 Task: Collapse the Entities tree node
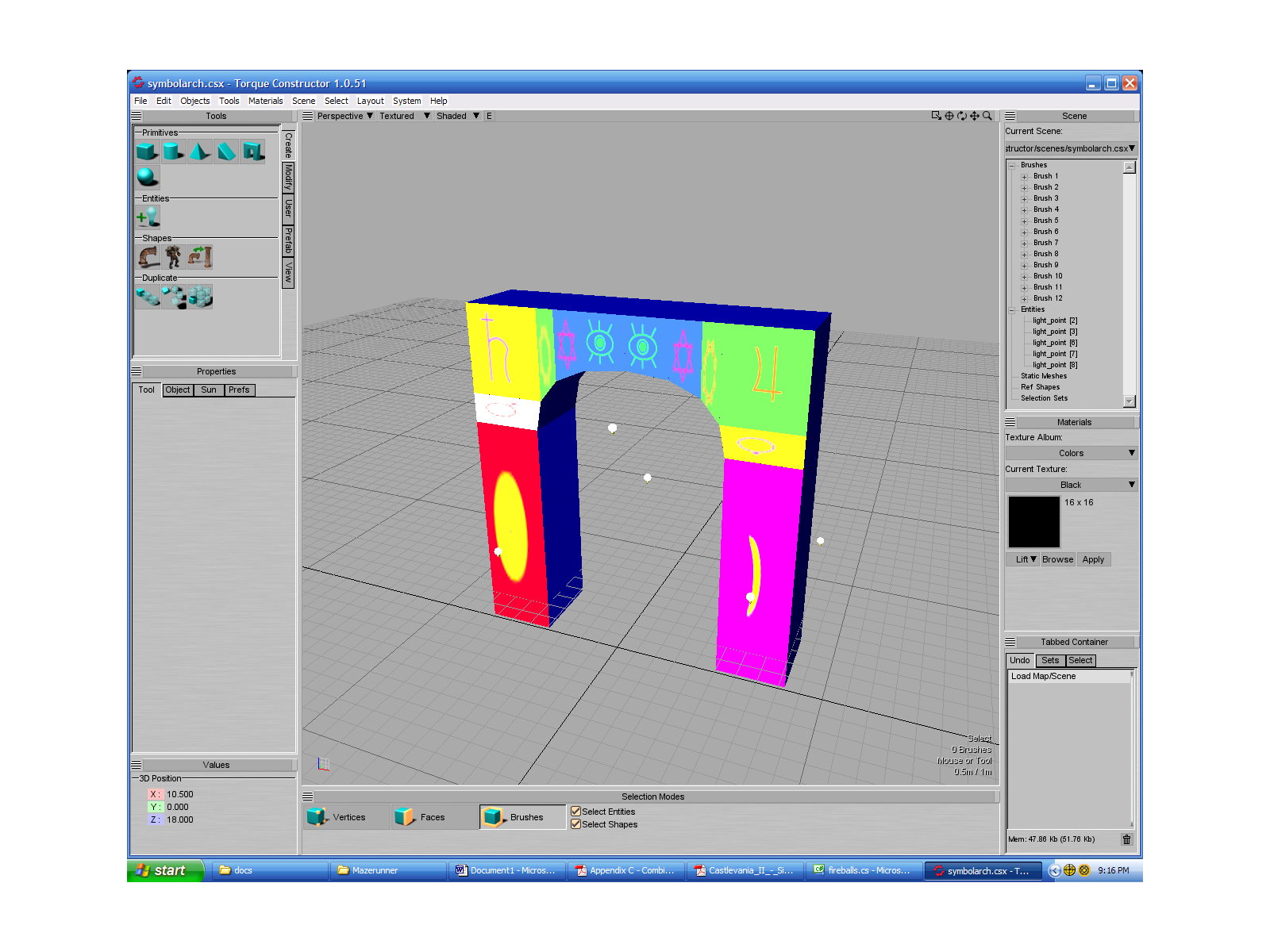1012,310
